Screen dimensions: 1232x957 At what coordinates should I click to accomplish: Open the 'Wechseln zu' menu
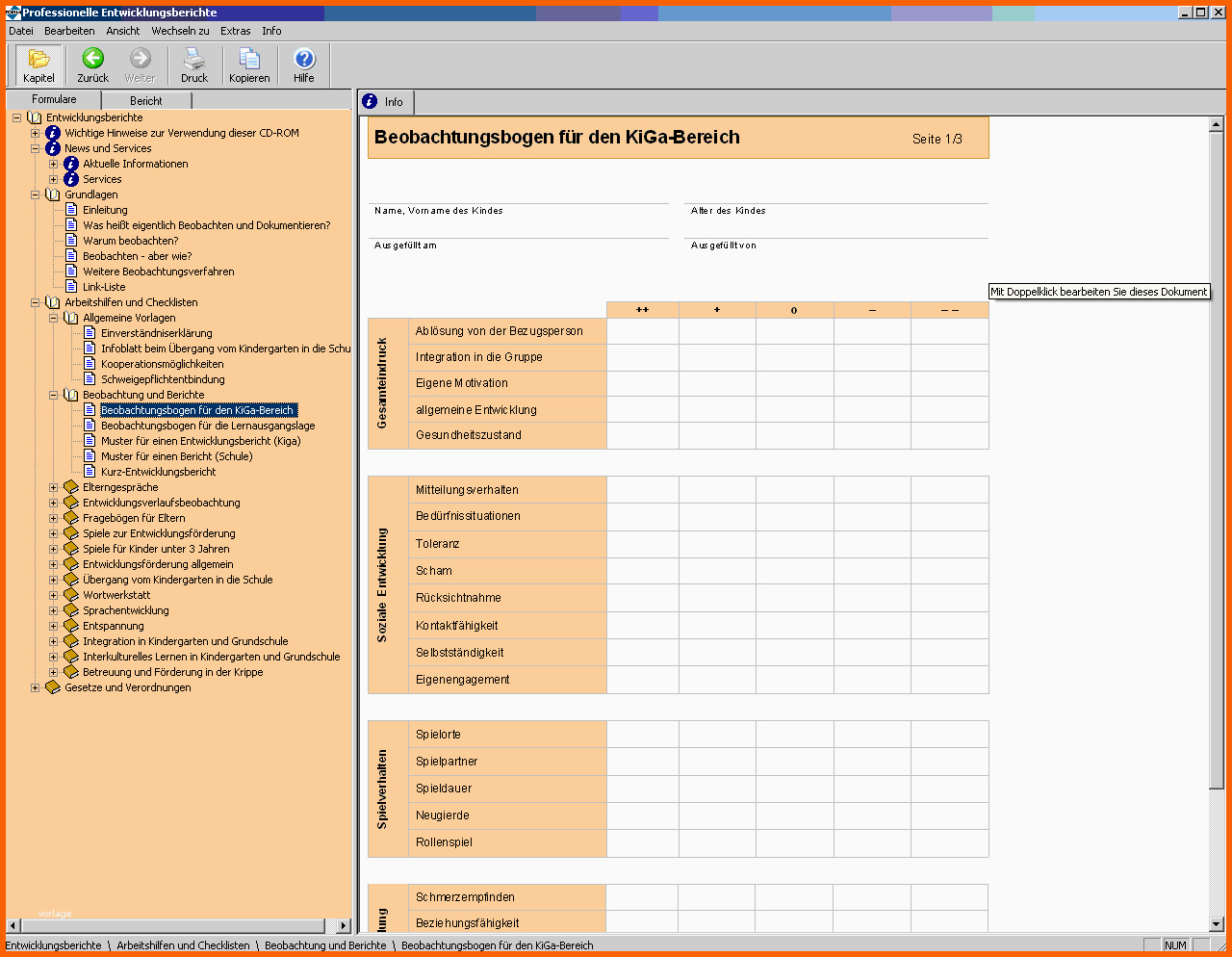180,31
